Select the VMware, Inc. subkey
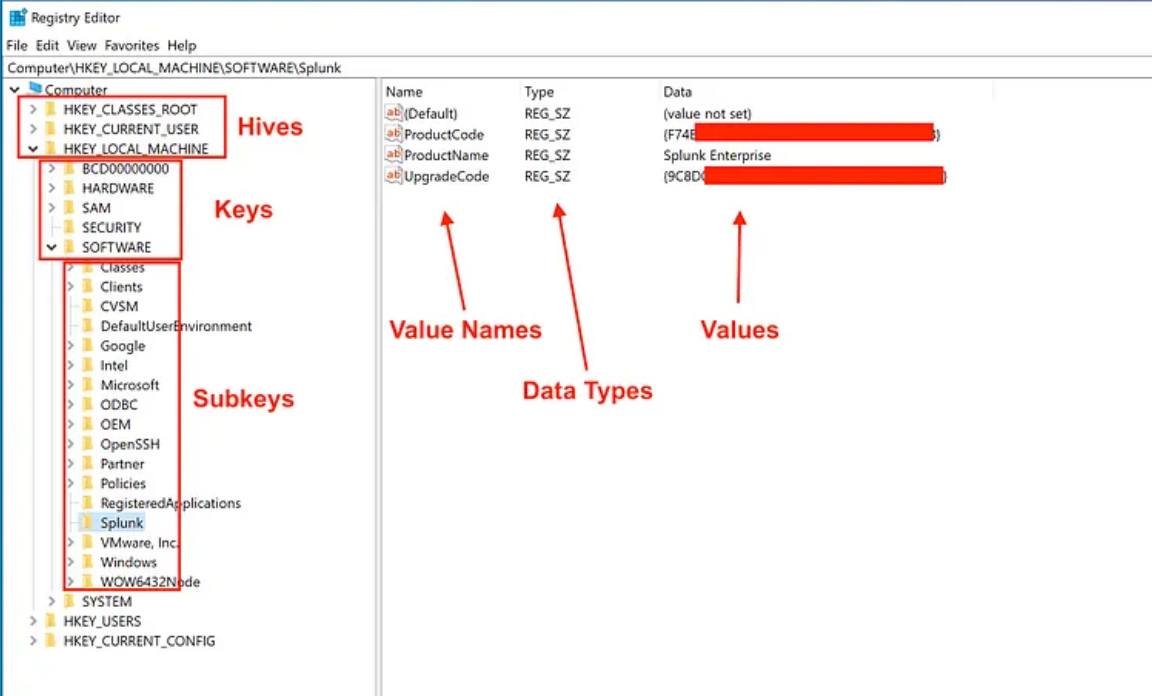 pos(139,542)
